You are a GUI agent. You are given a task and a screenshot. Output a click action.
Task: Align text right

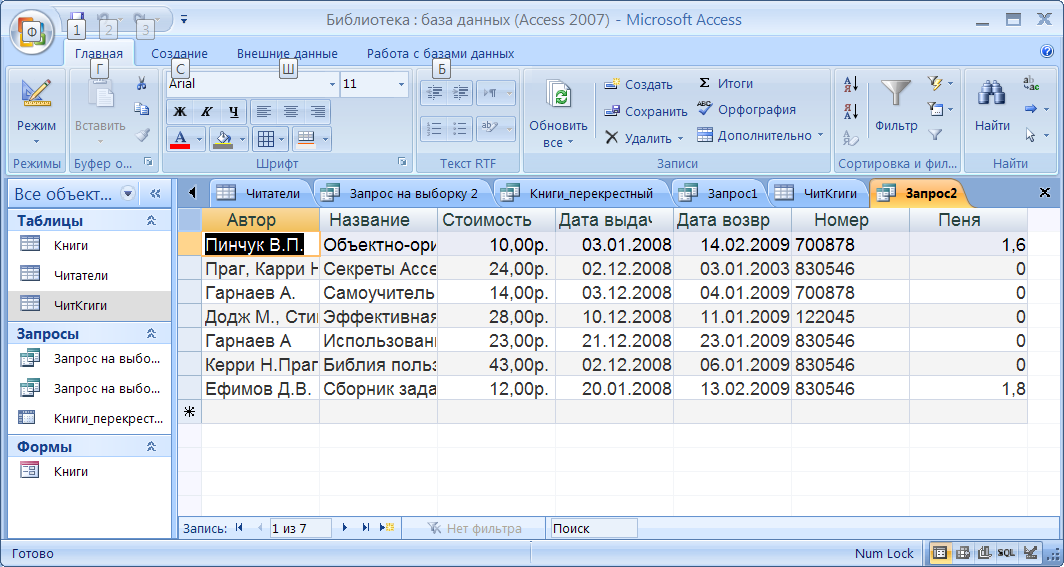tap(317, 111)
